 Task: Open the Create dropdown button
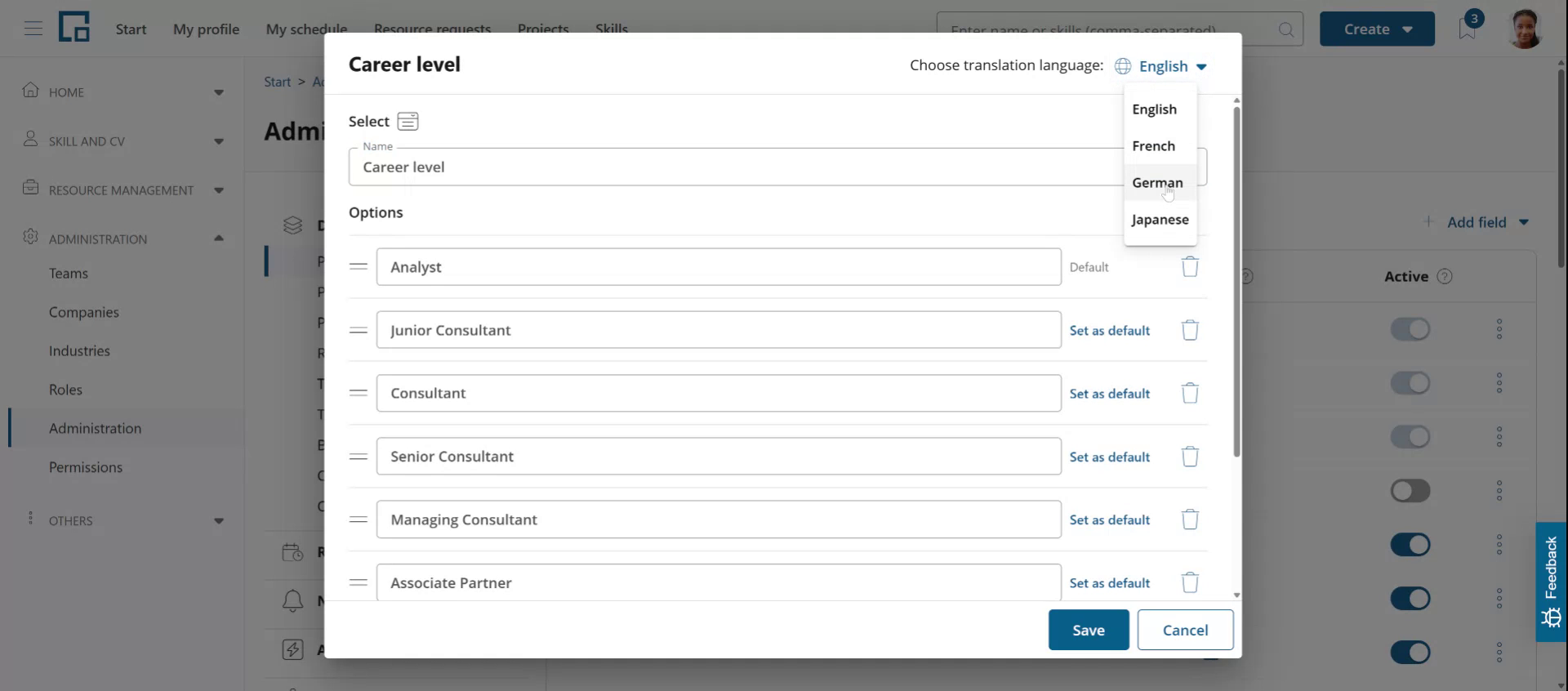tap(1377, 29)
